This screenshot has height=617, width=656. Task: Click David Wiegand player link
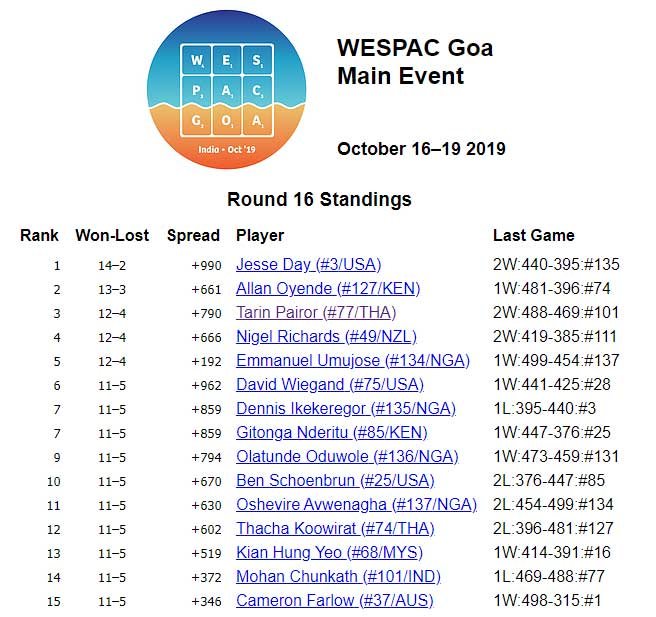pos(330,385)
